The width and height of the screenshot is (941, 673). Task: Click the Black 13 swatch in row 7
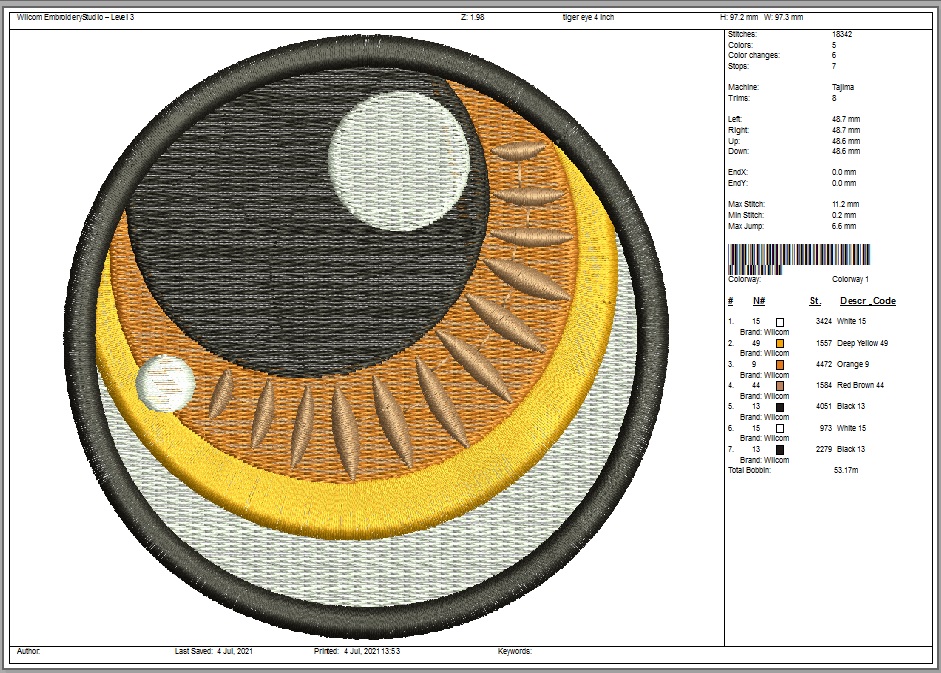pyautogui.click(x=780, y=450)
